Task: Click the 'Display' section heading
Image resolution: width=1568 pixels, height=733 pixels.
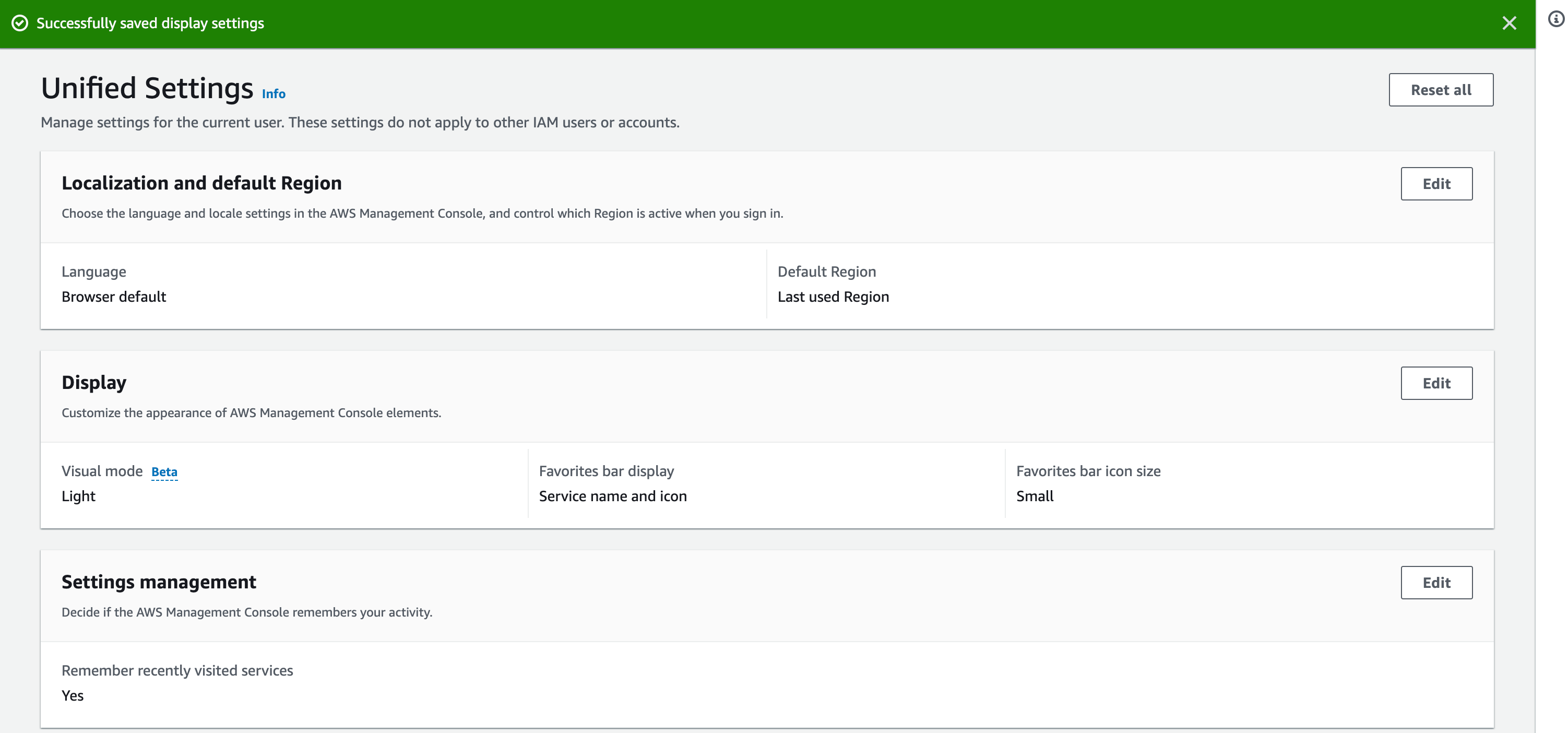Action: [x=94, y=382]
